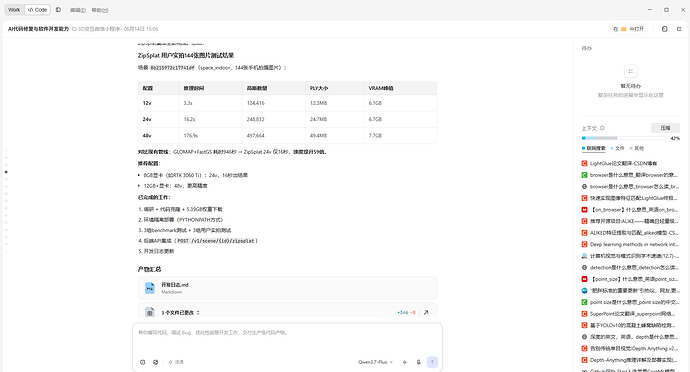Image resolution: width=690 pixels, height=372 pixels.
Task: Click the changed-files document icon
Action: [150, 312]
